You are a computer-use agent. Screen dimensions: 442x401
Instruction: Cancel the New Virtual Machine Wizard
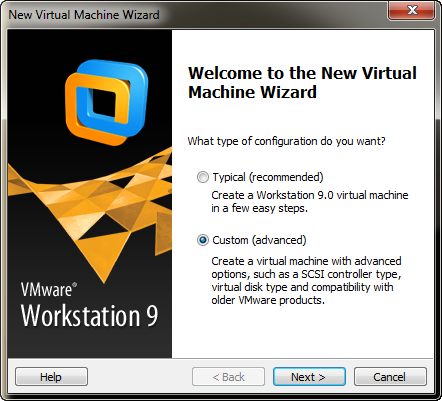pyautogui.click(x=390, y=377)
